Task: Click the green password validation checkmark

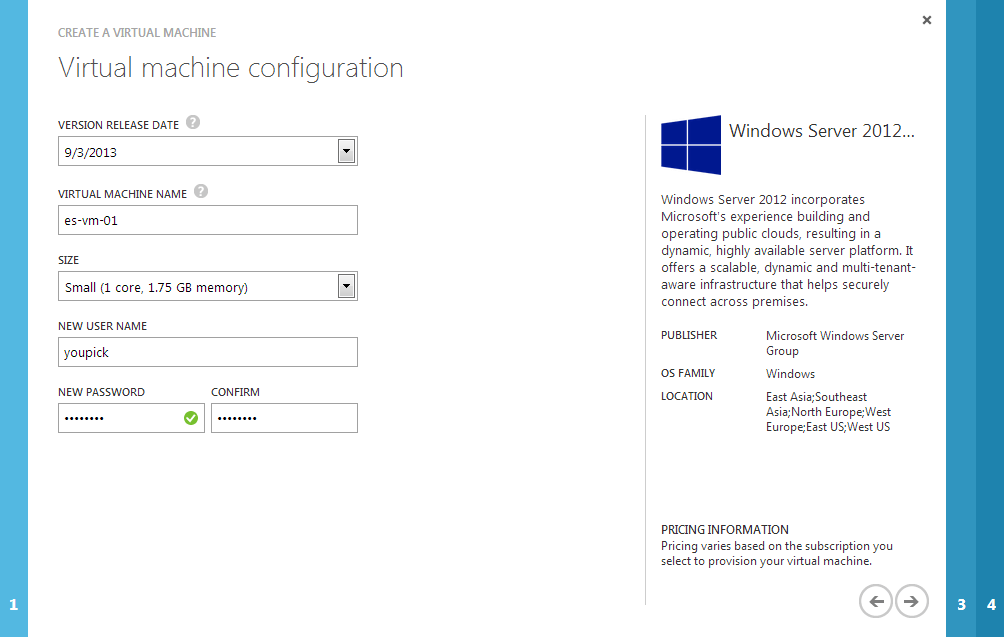Action: click(191, 418)
